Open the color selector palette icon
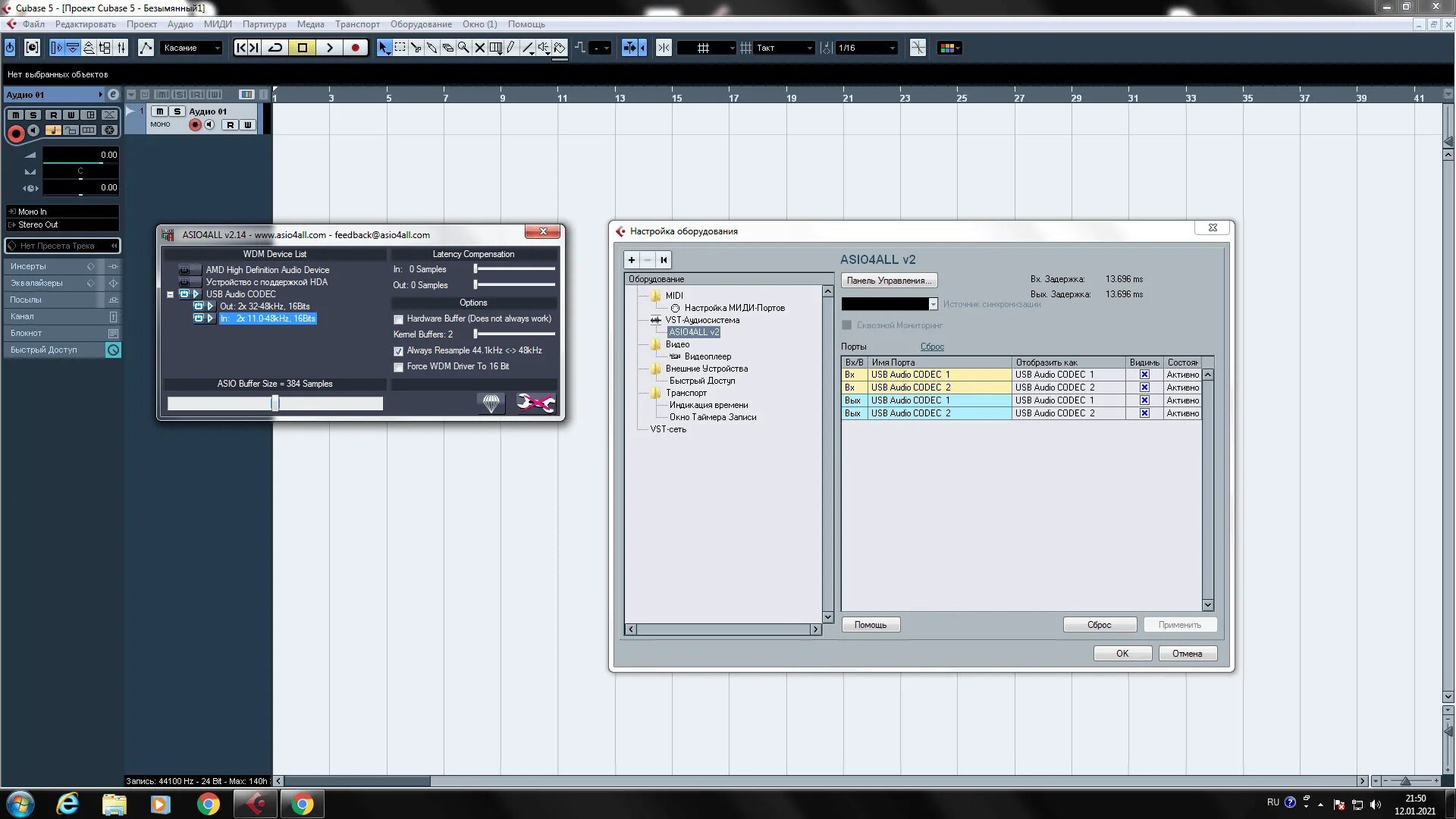1456x819 pixels. tap(949, 48)
